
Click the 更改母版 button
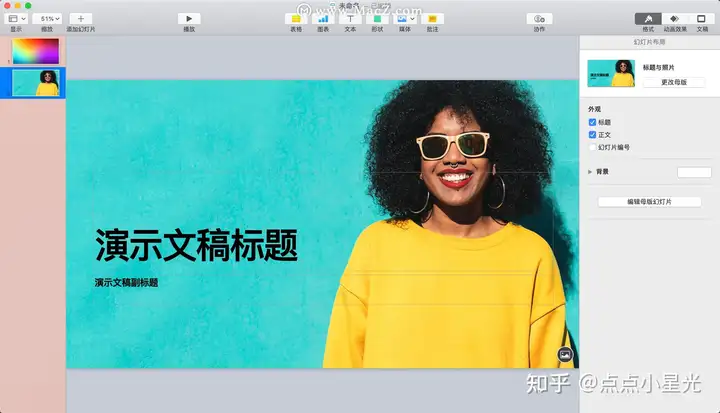click(x=674, y=82)
